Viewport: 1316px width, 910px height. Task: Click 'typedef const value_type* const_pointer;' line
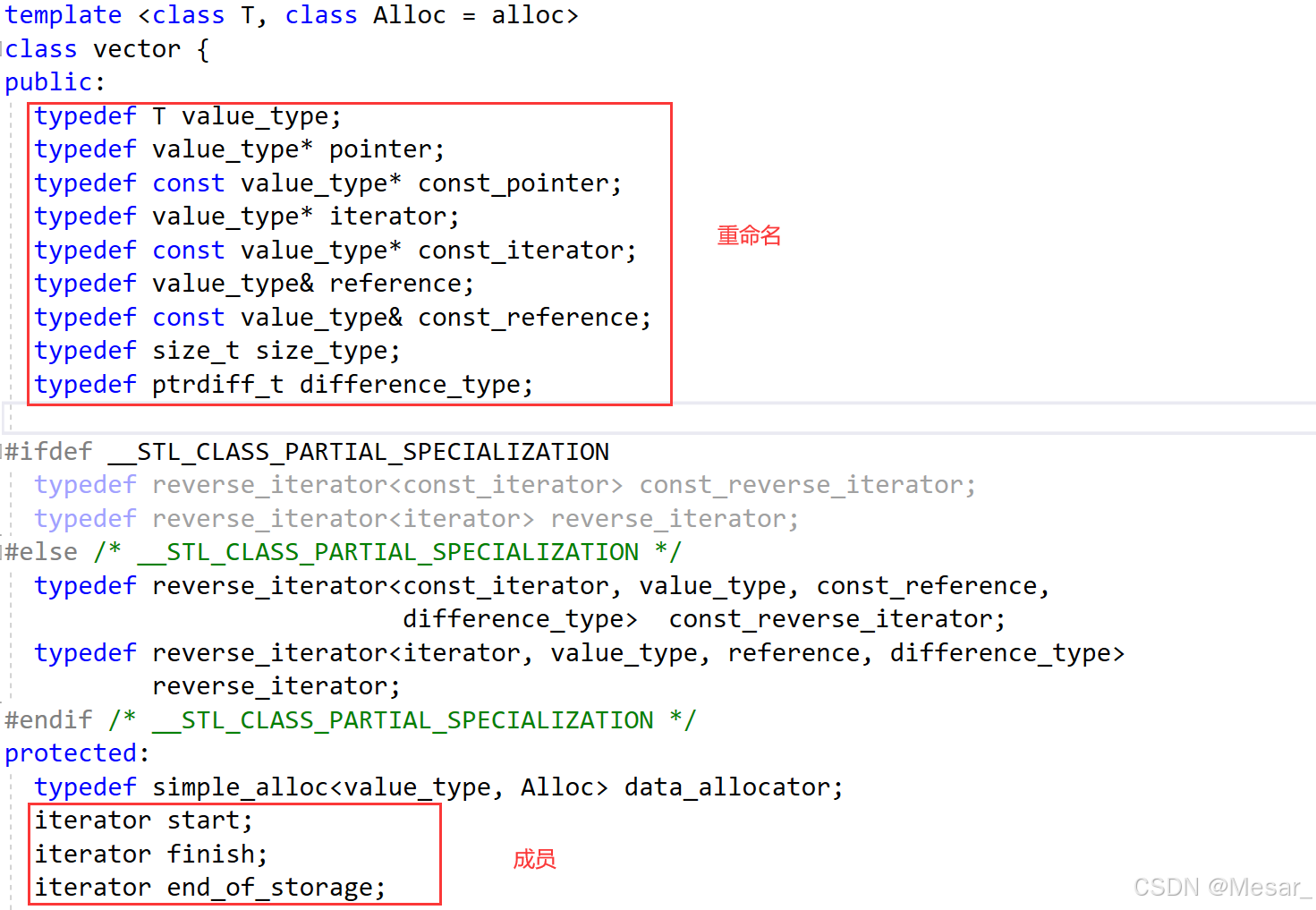click(327, 183)
